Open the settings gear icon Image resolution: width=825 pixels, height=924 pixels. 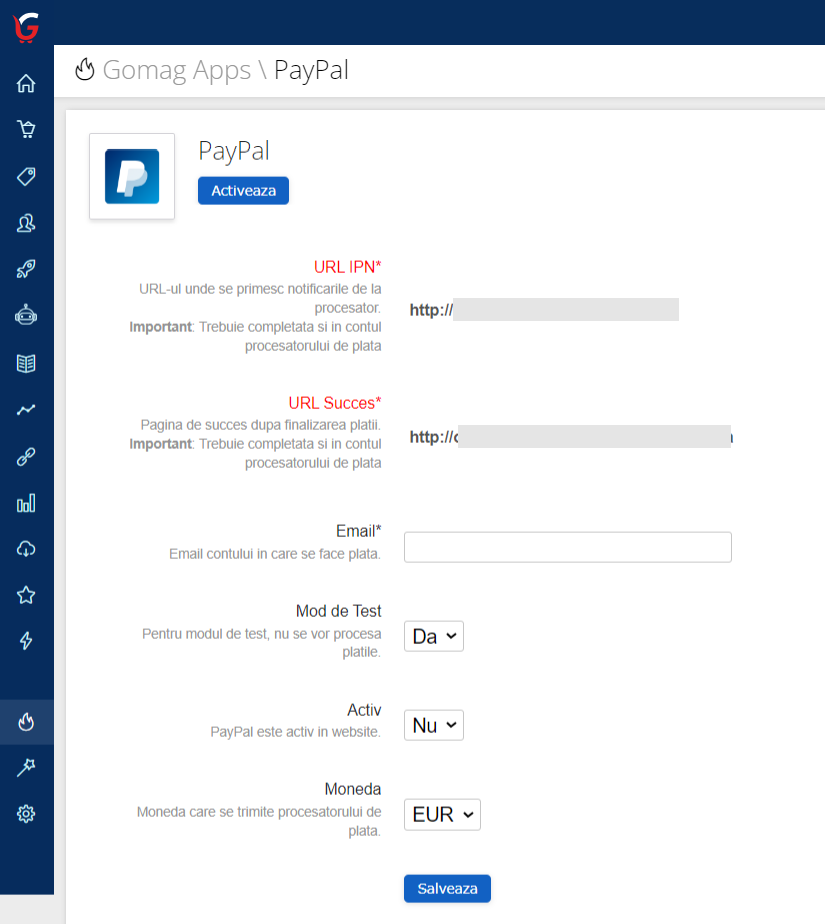(26, 813)
